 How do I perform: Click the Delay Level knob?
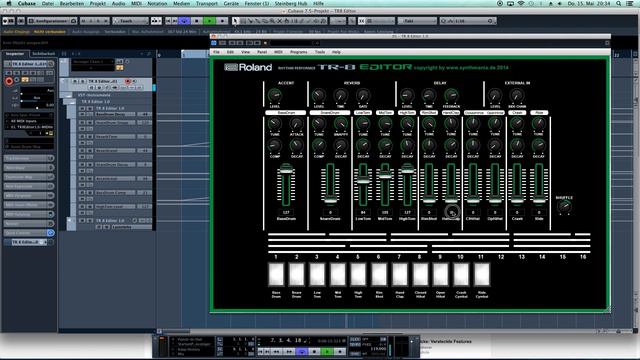tap(407, 96)
